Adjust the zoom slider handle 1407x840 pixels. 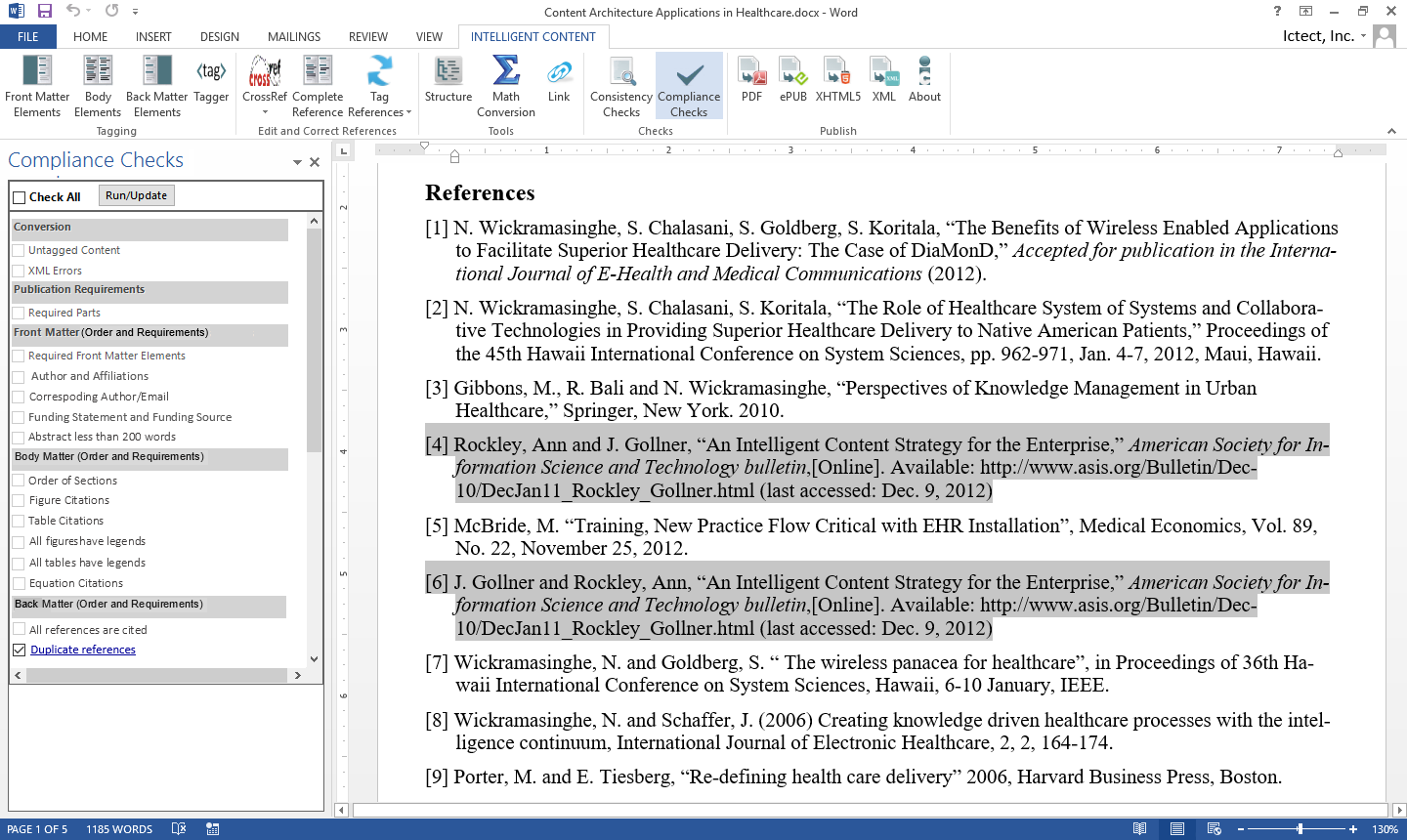click(1300, 828)
